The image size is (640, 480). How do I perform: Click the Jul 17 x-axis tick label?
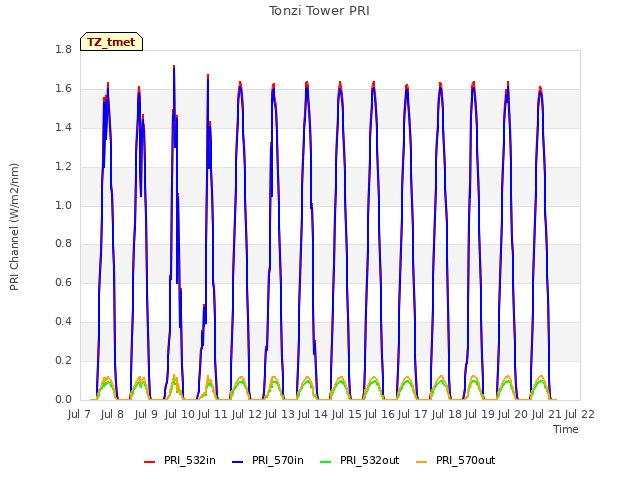click(x=413, y=414)
